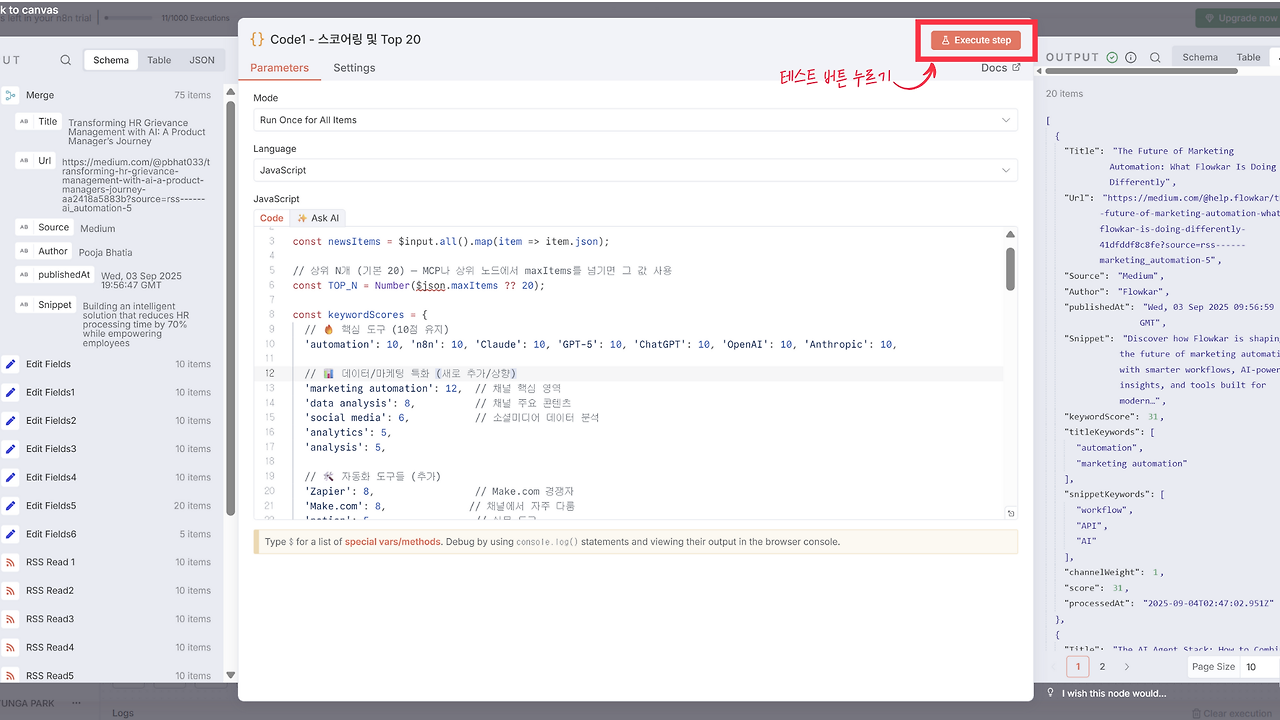Select the Code tab of the JavaScript editor
The image size is (1280, 720).
[272, 218]
